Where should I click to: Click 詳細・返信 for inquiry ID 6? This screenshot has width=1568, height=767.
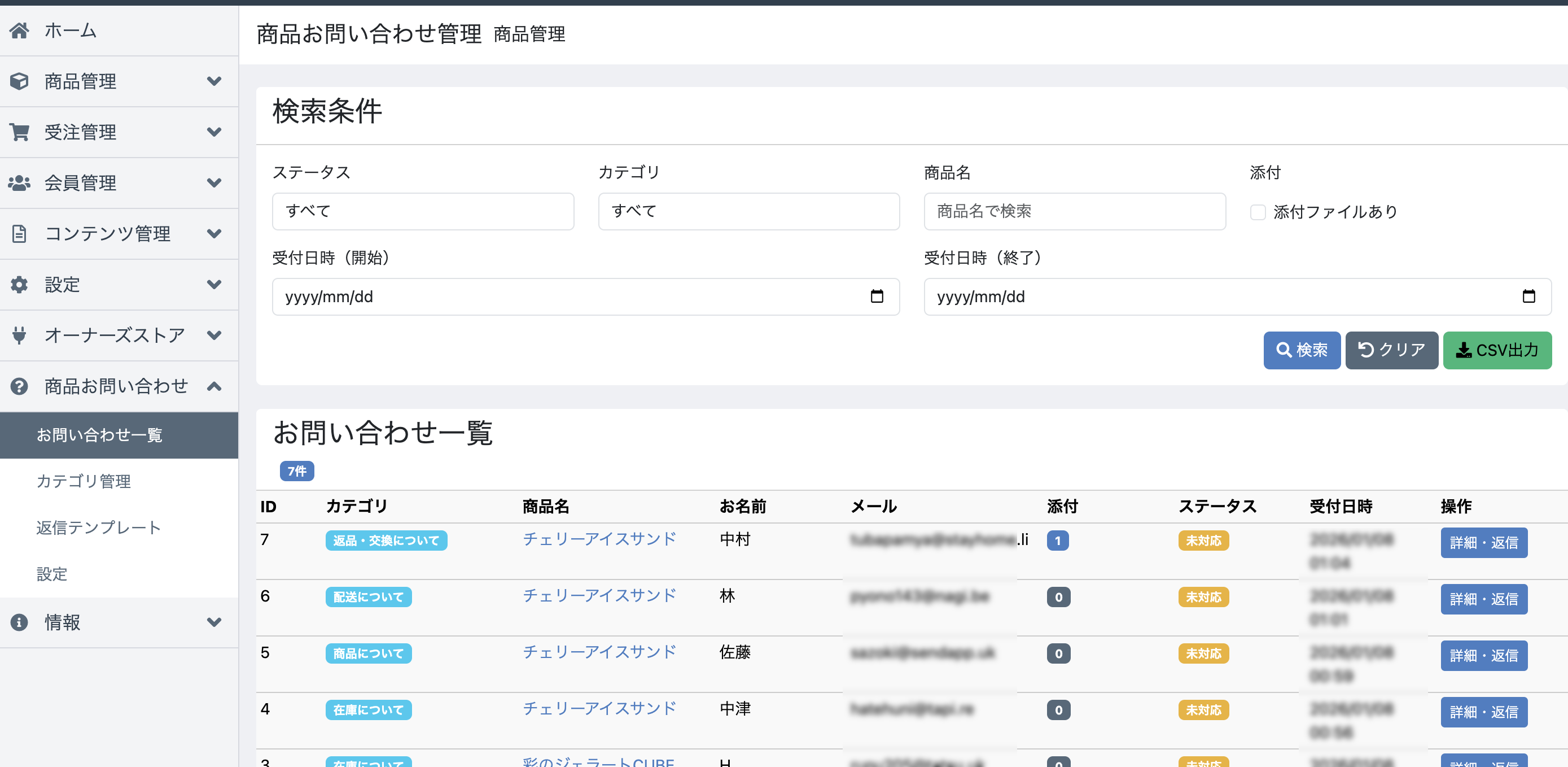click(1483, 599)
